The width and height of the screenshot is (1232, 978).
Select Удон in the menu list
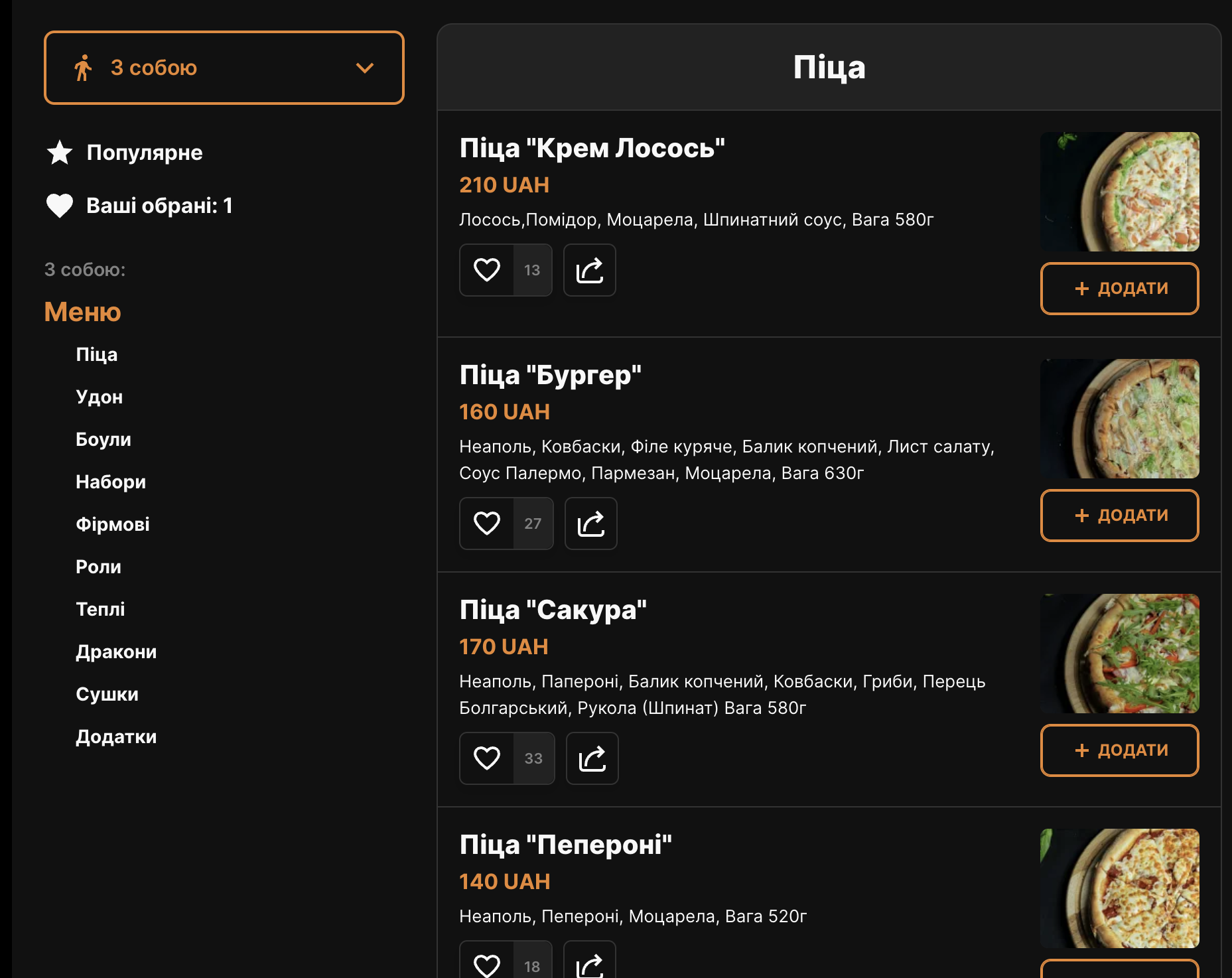tap(100, 397)
